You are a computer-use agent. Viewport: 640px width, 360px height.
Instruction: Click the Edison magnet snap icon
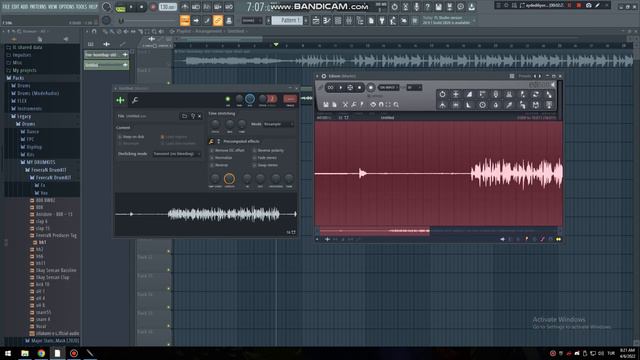tap(381, 105)
